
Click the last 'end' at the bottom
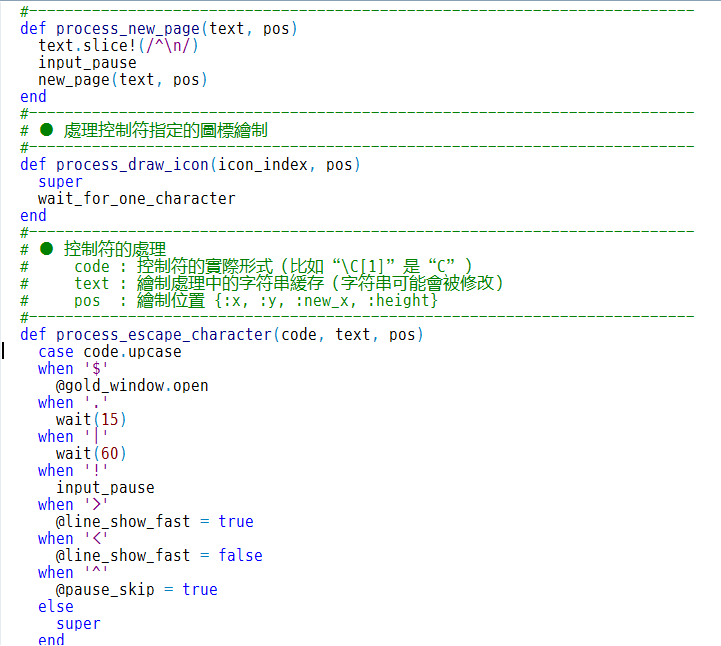51,640
